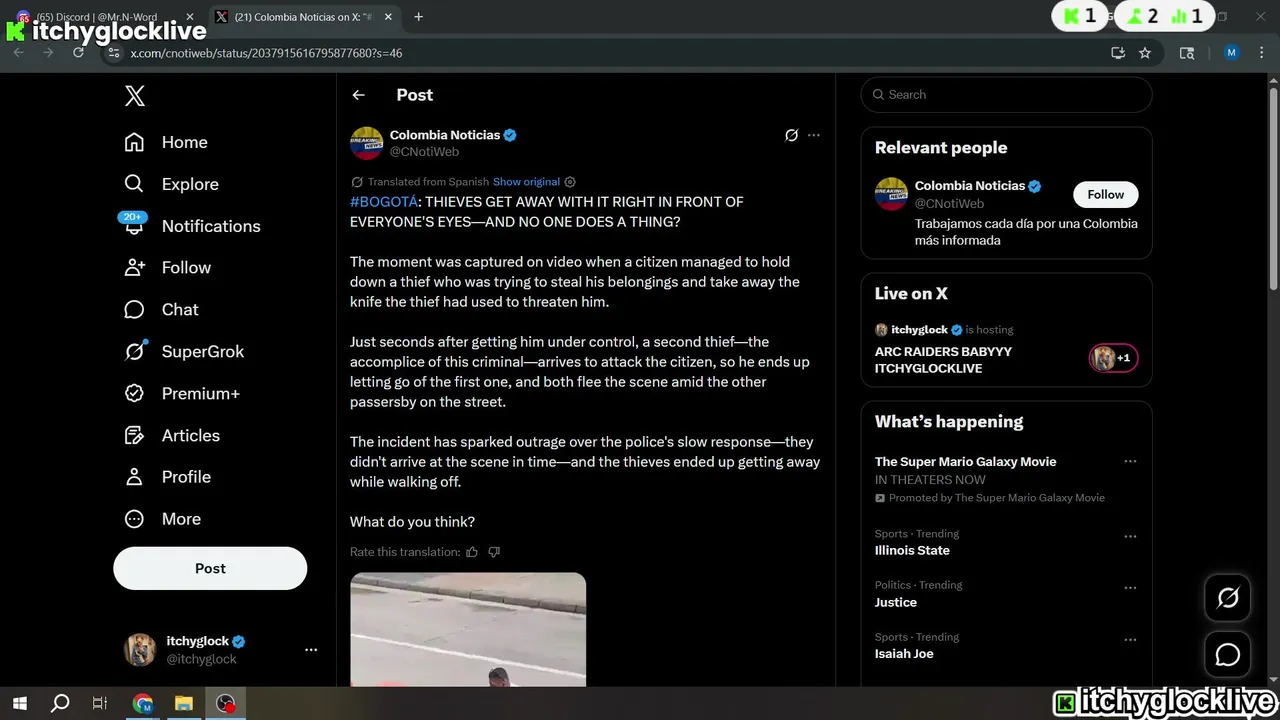The image size is (1280, 720).
Task: Bookmark this page star icon
Action: tap(1145, 53)
